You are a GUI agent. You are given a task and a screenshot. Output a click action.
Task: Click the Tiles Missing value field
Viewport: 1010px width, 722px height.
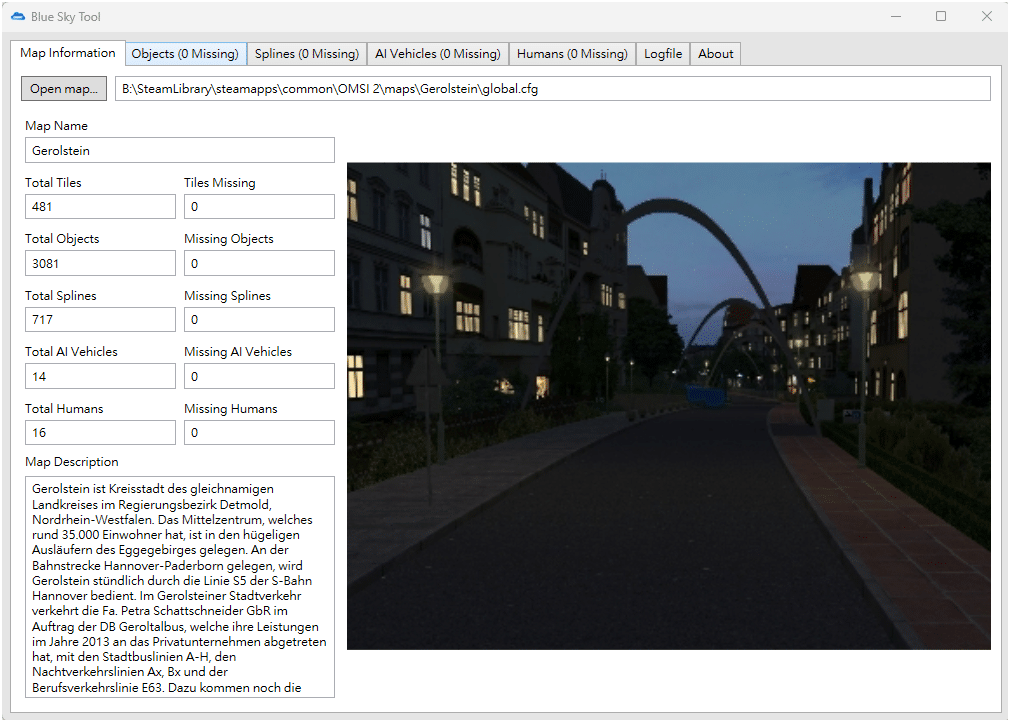click(259, 207)
